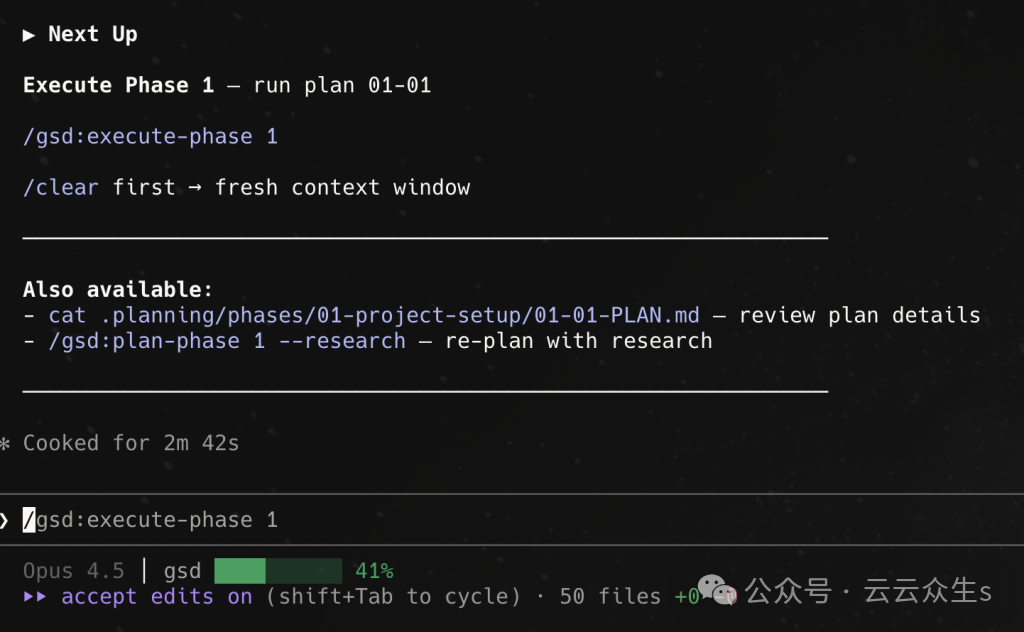Image resolution: width=1024 pixels, height=632 pixels.
Task: Click the '50 files' status entry
Action: pyautogui.click(x=610, y=596)
